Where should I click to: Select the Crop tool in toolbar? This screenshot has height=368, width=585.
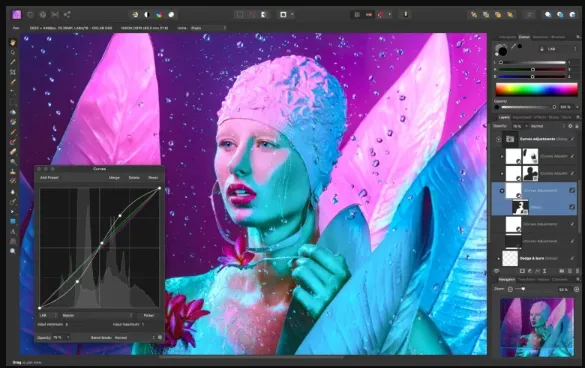[x=13, y=72]
